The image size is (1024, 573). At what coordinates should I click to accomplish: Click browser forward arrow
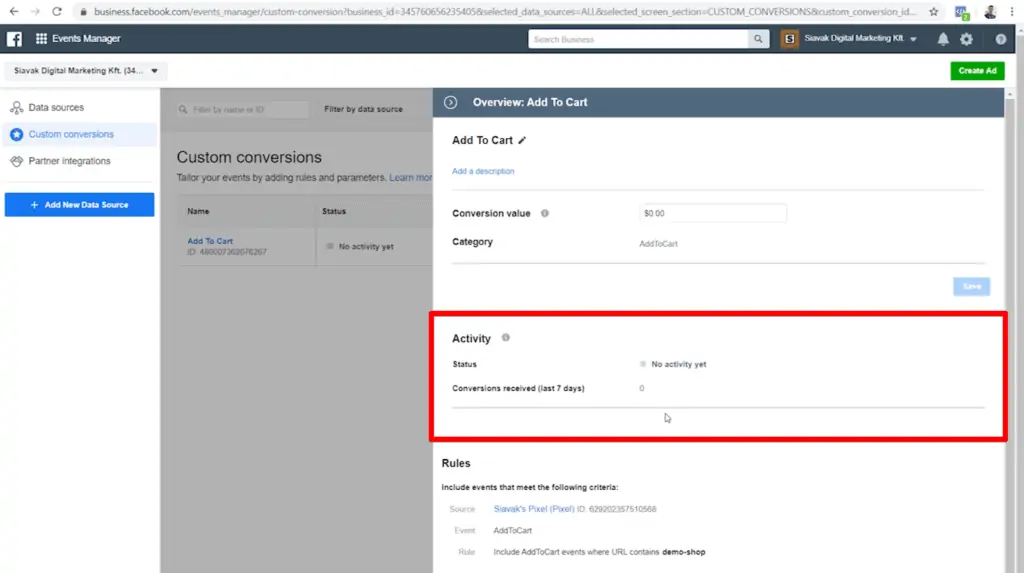coord(35,12)
